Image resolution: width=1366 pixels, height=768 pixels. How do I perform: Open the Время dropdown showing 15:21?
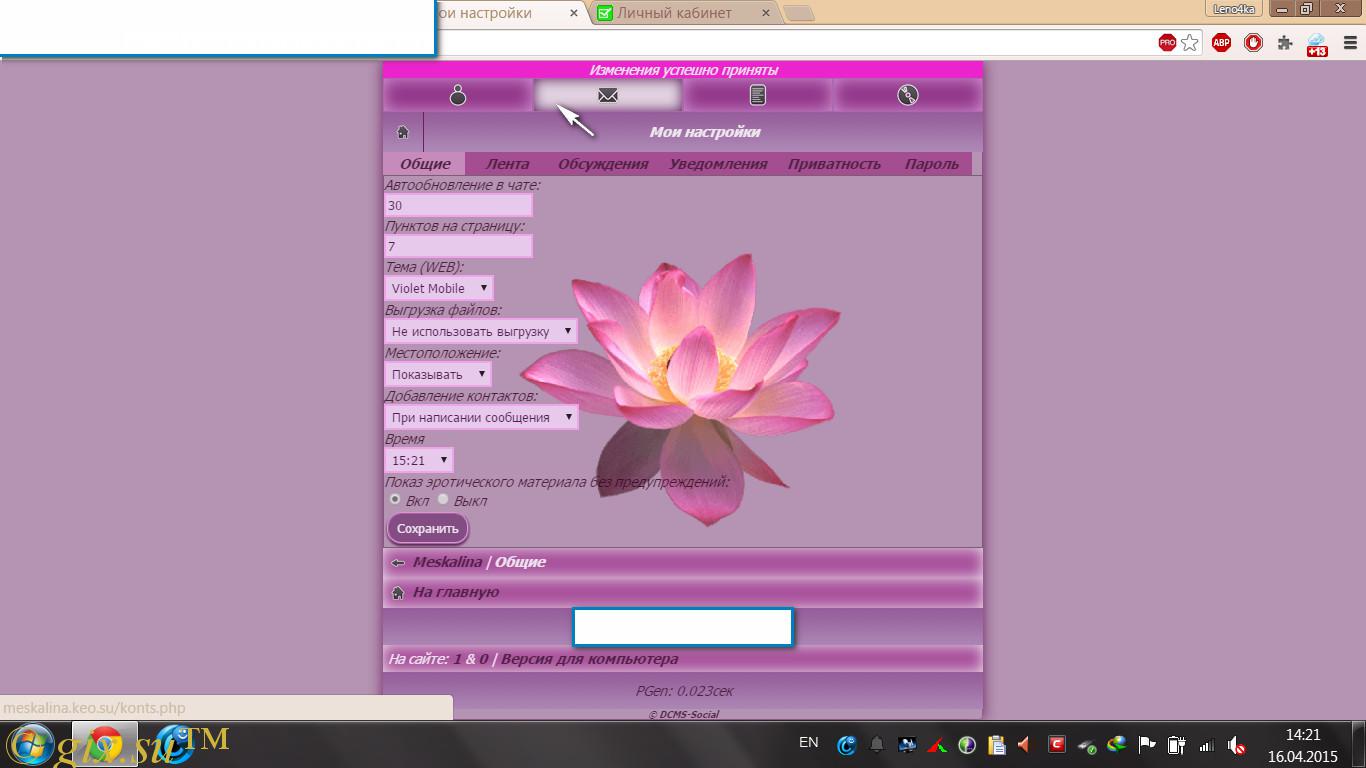419,460
